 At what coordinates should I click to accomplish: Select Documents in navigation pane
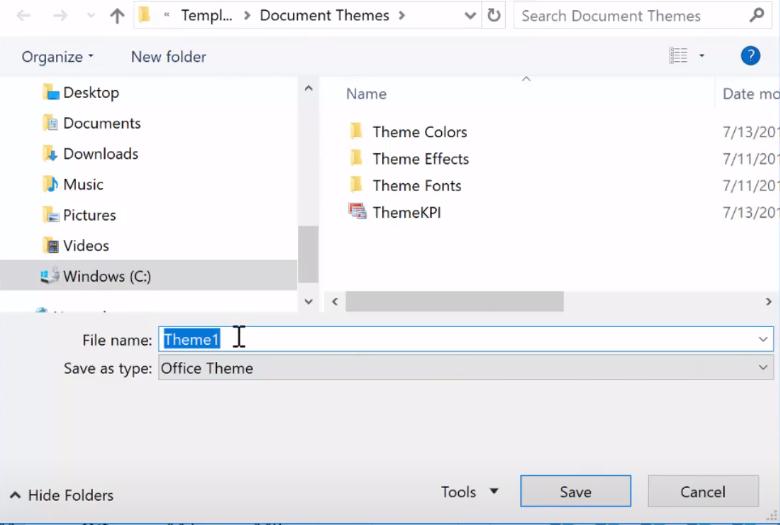tap(102, 123)
